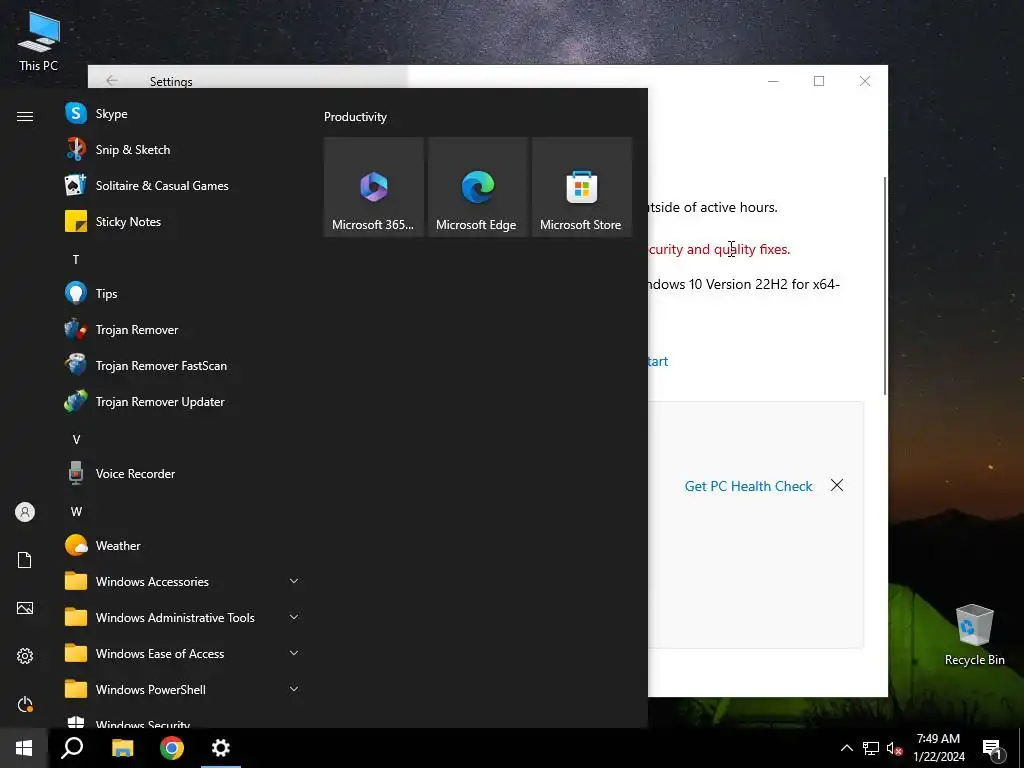The height and width of the screenshot is (768, 1024).
Task: Jump to letter V in app list
Action: tap(76, 440)
